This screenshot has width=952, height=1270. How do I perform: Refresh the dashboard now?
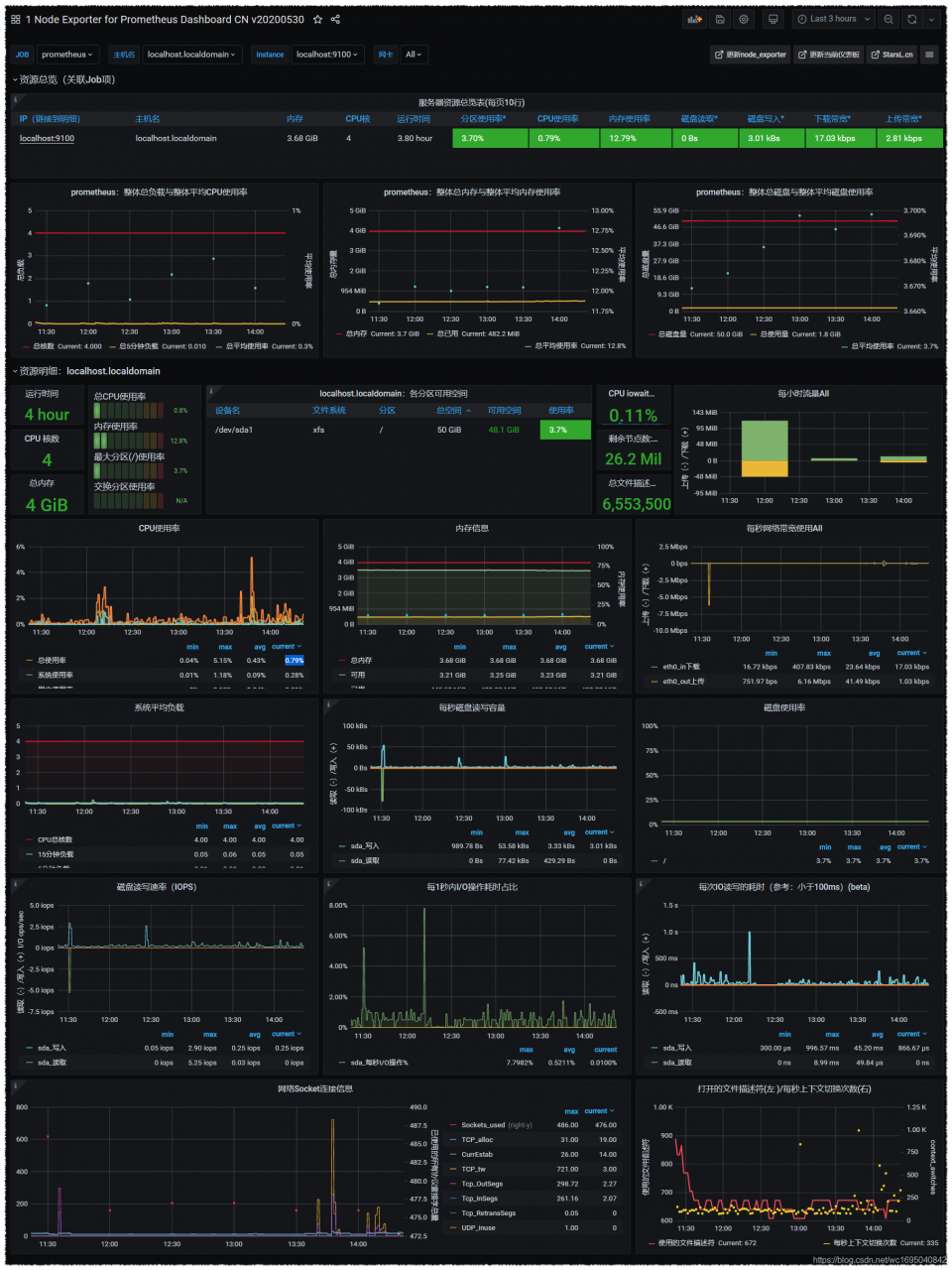click(912, 19)
